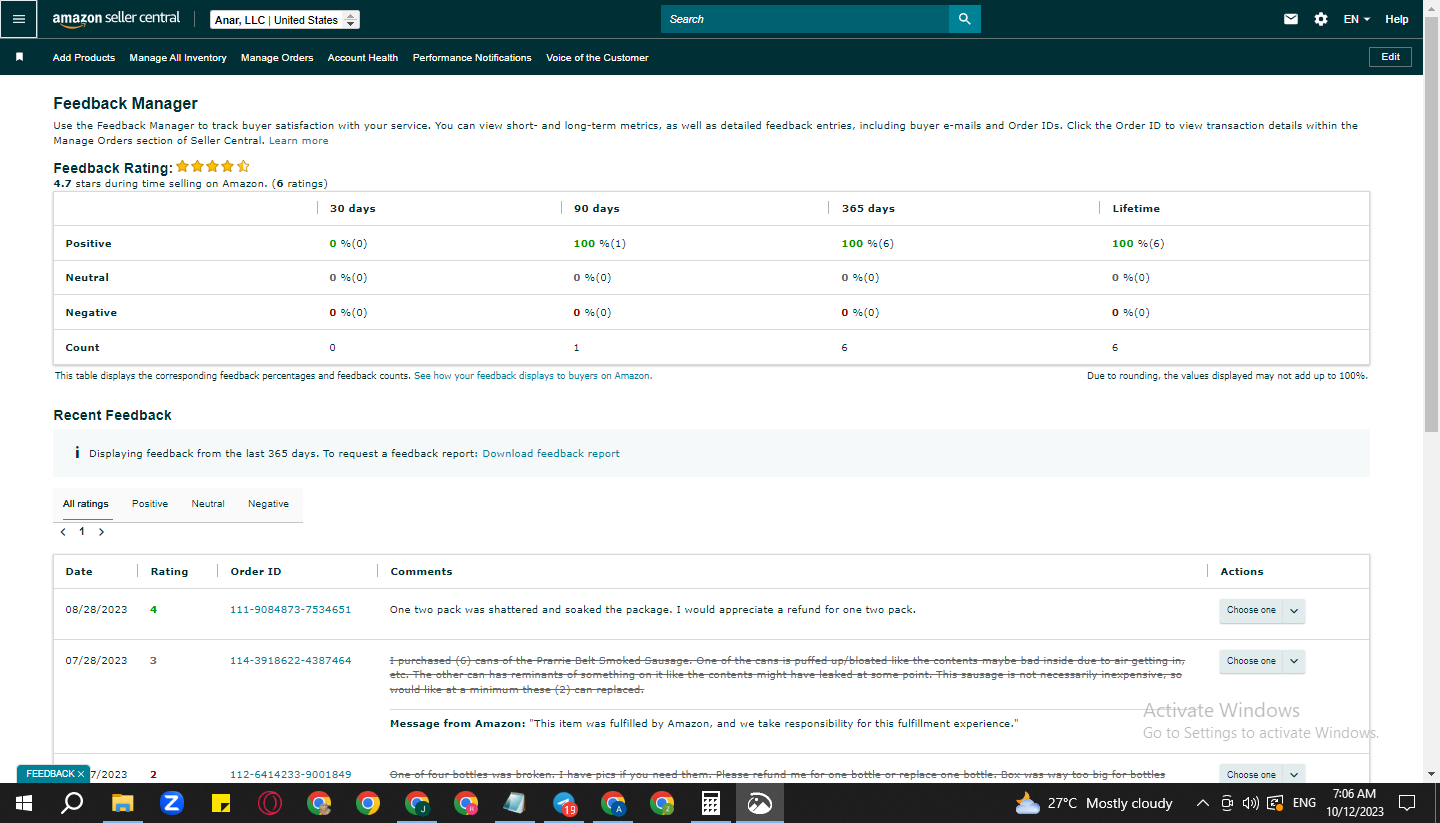Click the 365 days column header
Screen dimensions: 1440x823
[868, 208]
